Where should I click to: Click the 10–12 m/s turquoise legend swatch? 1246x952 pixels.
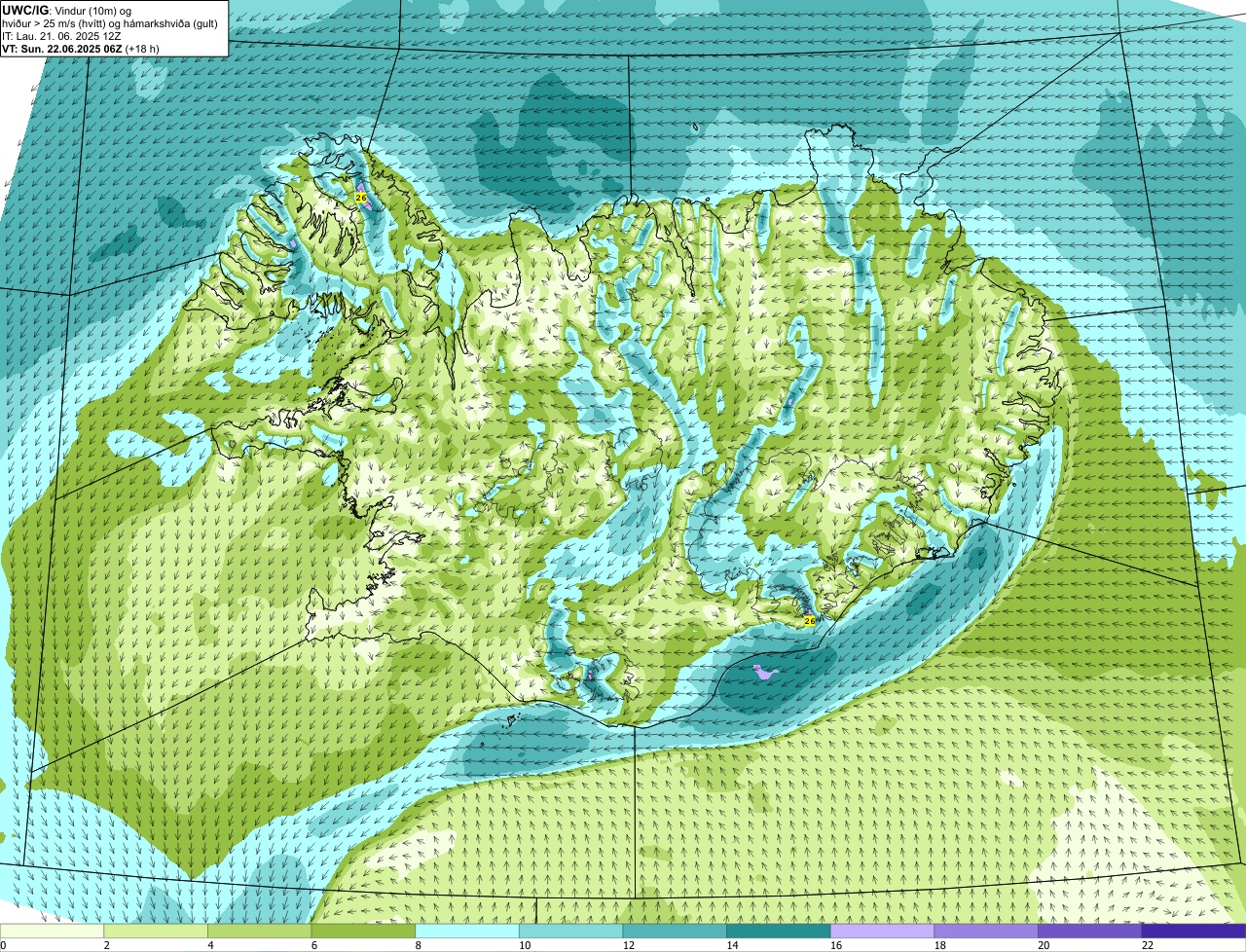(x=570, y=931)
